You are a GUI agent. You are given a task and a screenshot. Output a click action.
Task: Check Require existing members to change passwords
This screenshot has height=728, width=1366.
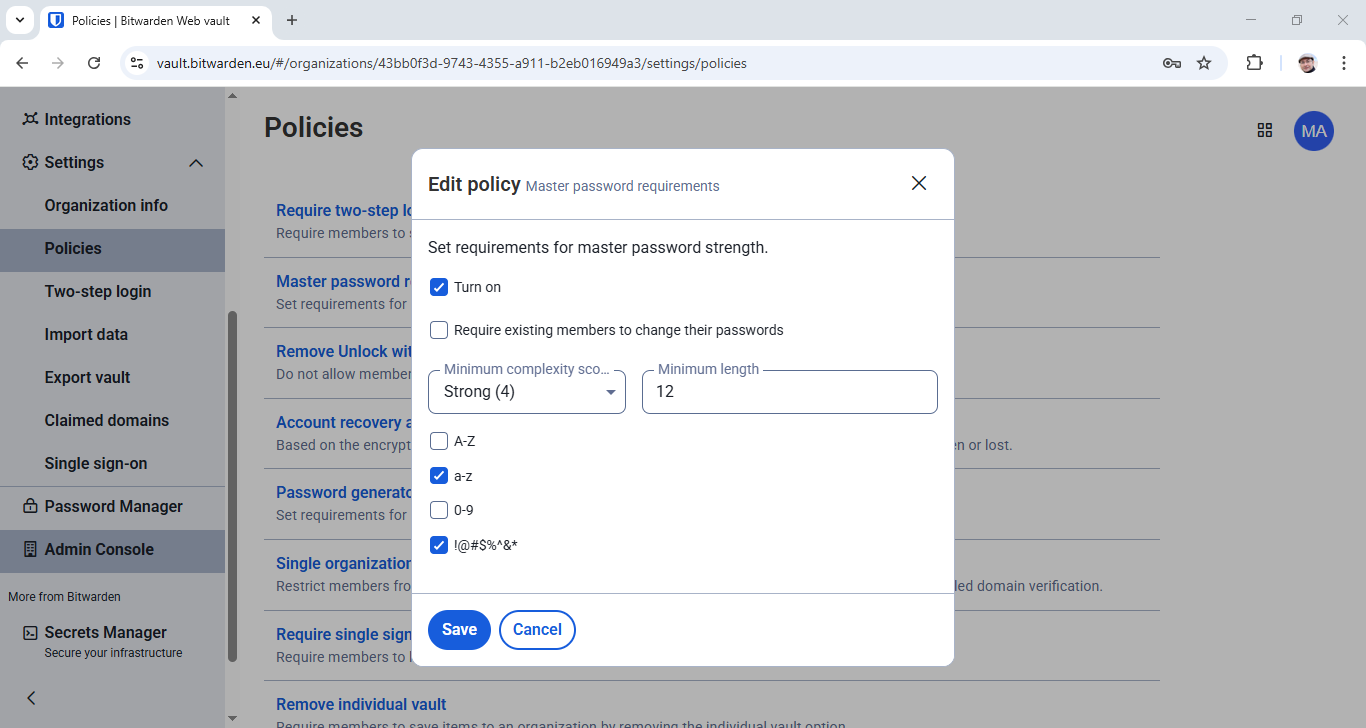[438, 330]
